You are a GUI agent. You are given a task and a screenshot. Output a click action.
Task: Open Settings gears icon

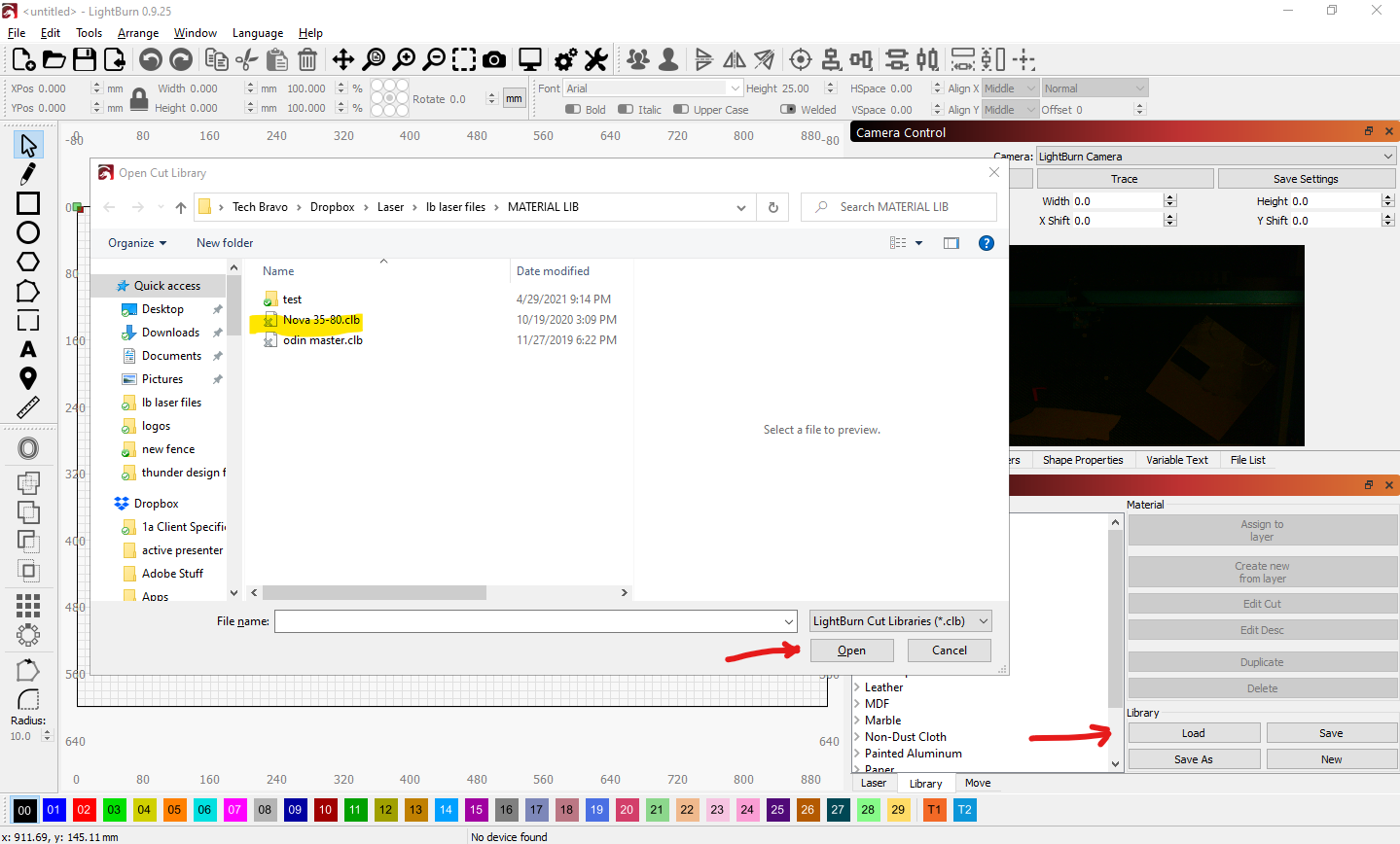pyautogui.click(x=565, y=60)
